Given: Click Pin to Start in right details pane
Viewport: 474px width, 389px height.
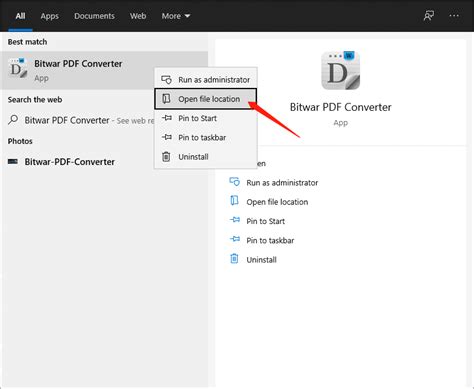Looking at the screenshot, I should tap(265, 221).
